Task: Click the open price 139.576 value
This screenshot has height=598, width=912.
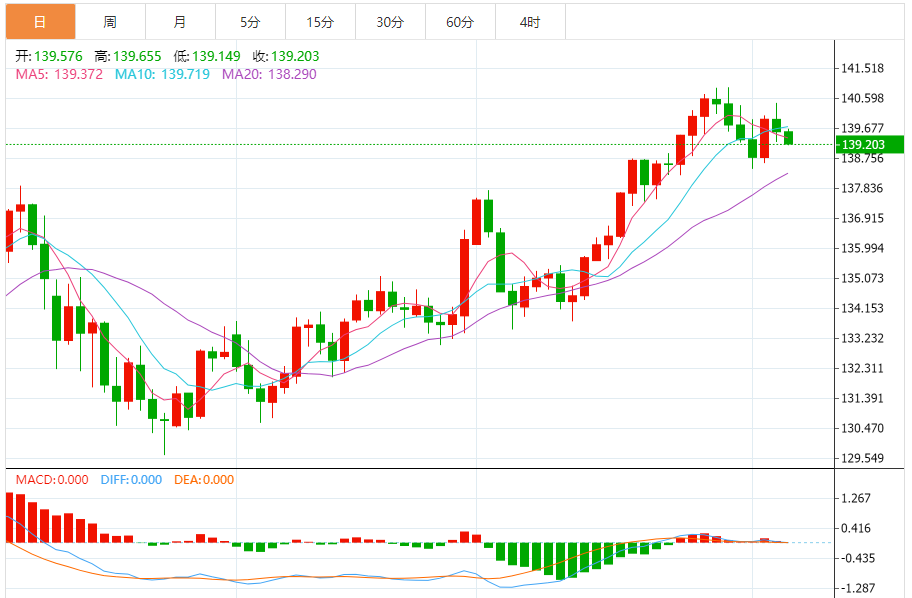Action: pyautogui.click(x=58, y=56)
